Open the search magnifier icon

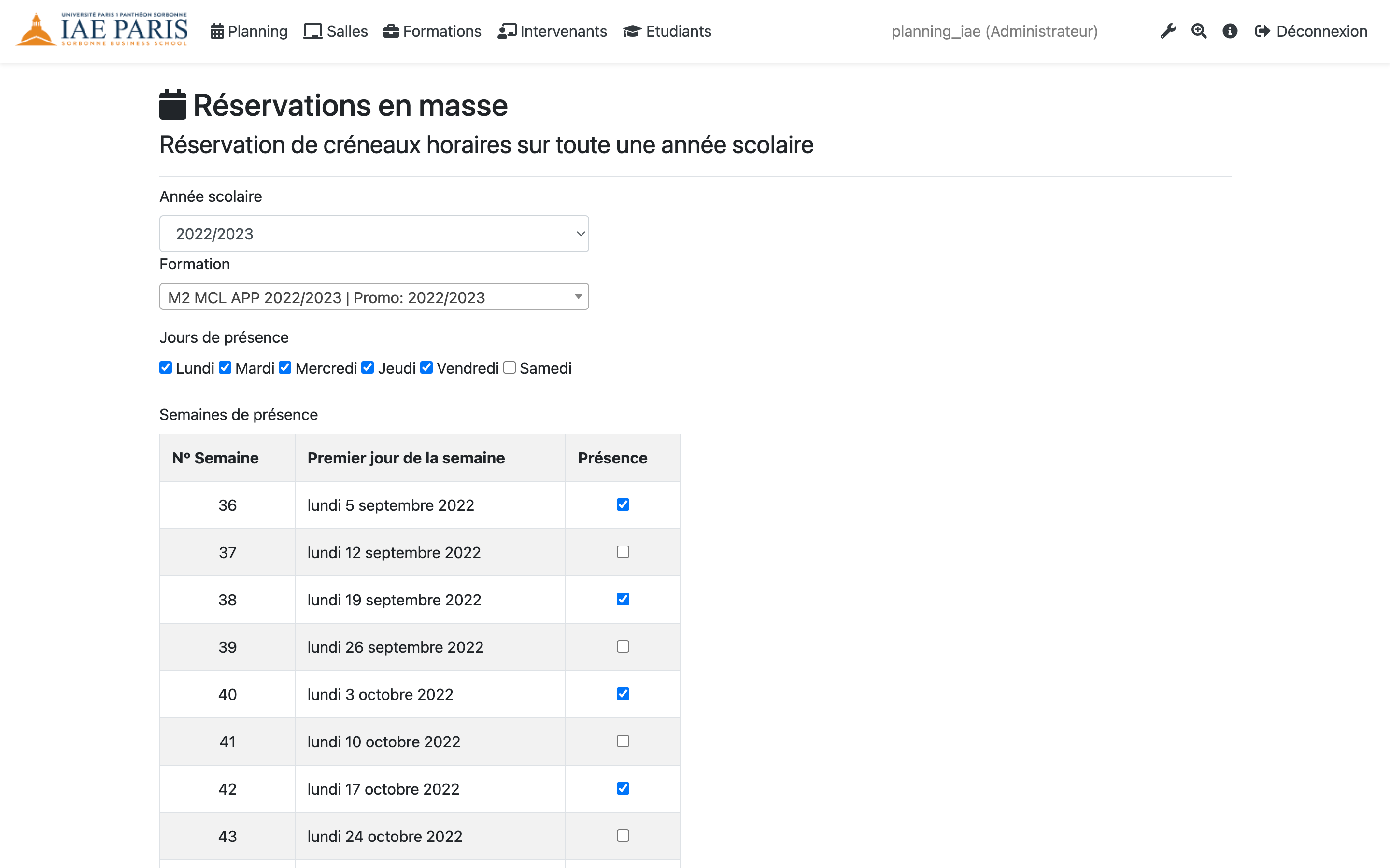pyautogui.click(x=1198, y=31)
